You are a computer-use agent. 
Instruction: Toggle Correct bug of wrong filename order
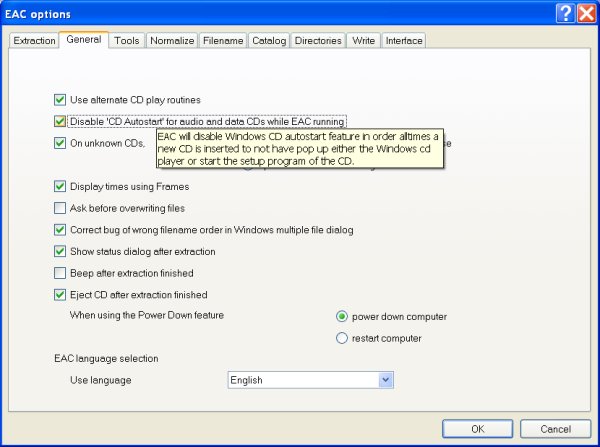pos(60,230)
